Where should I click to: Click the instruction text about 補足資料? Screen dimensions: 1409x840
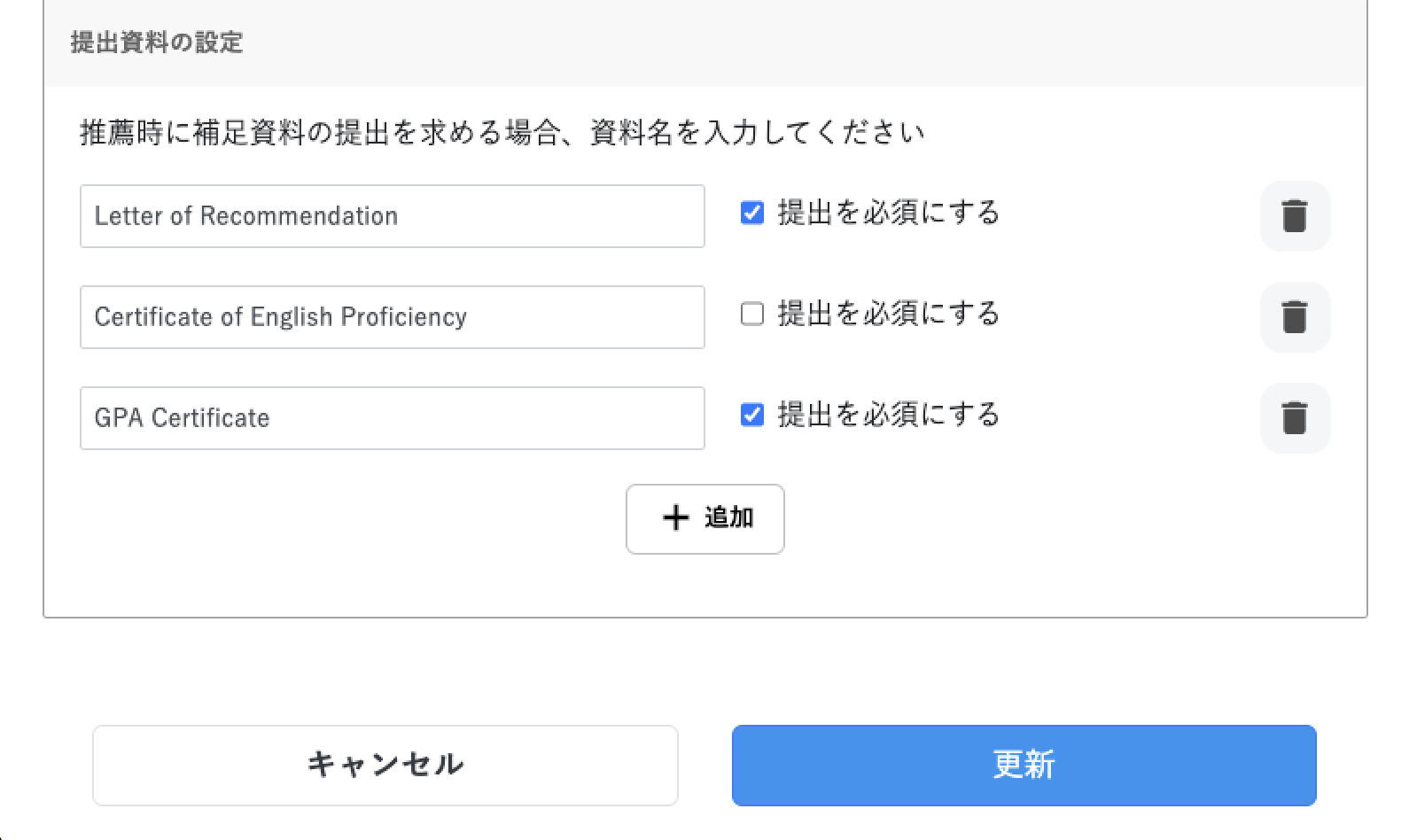point(502,133)
